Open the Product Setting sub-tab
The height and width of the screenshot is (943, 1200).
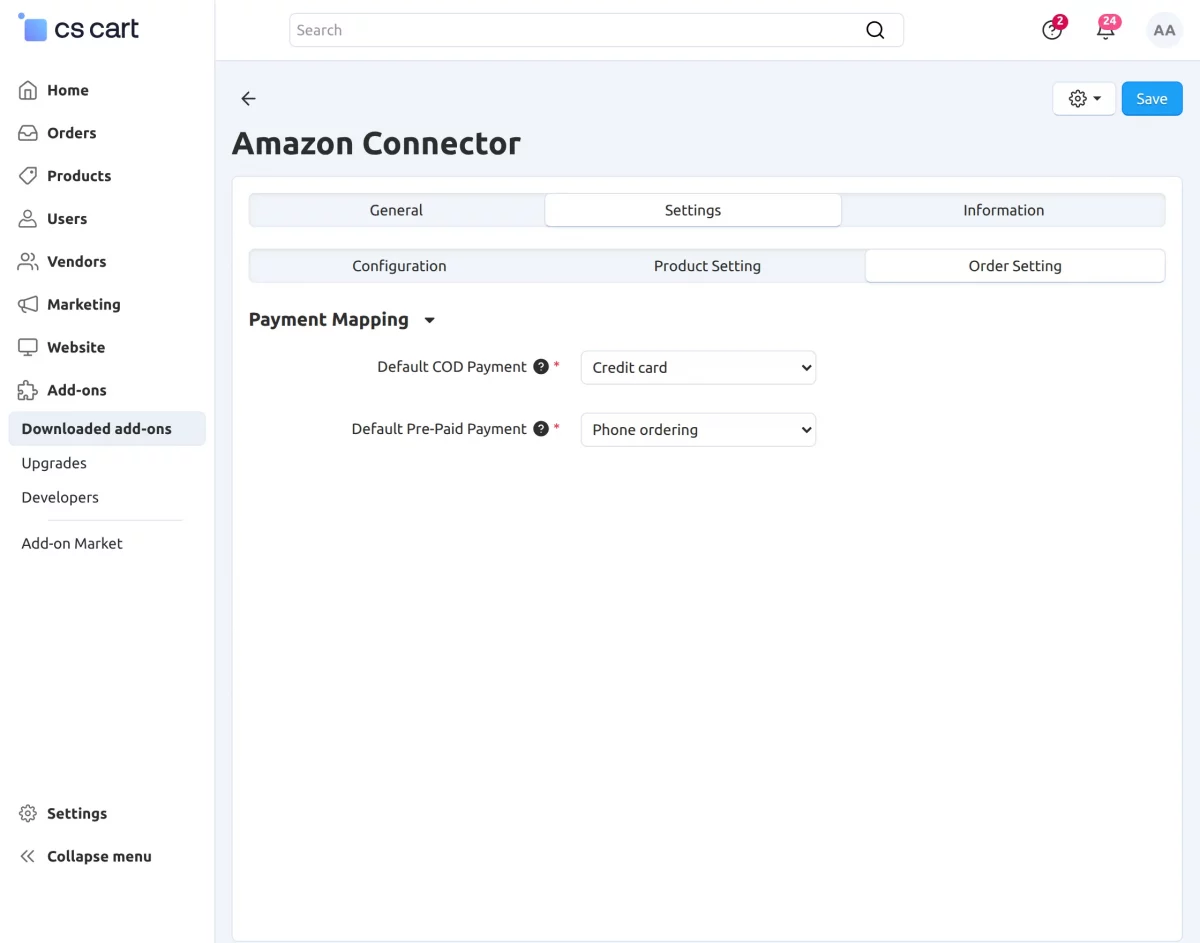click(707, 266)
